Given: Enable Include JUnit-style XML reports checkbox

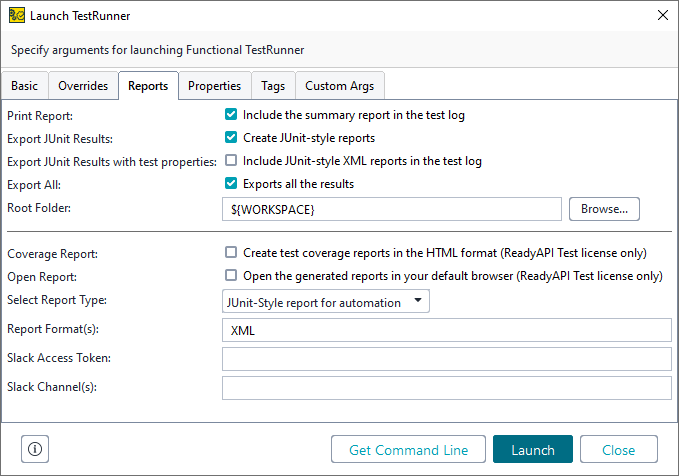Looking at the screenshot, I should (231, 160).
